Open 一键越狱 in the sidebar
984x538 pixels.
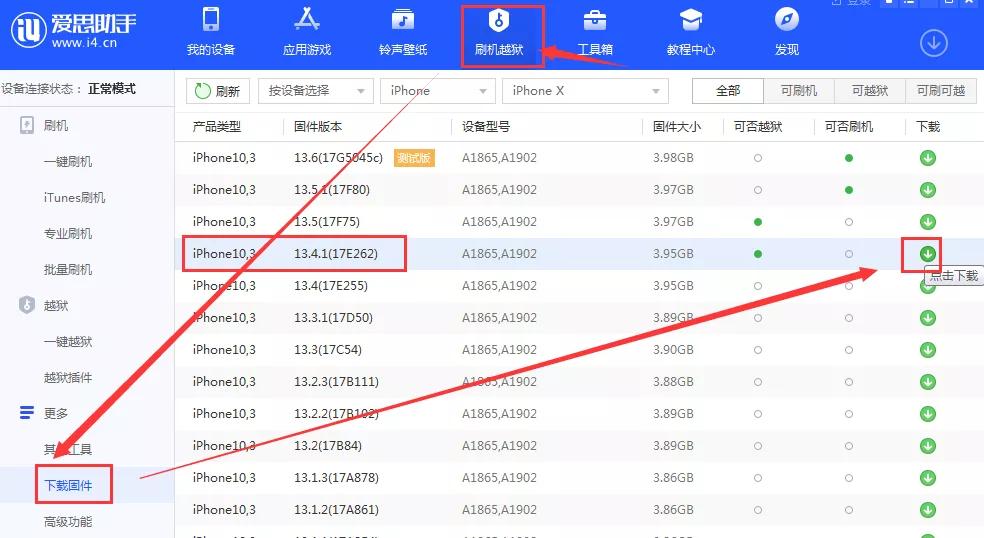pos(68,342)
